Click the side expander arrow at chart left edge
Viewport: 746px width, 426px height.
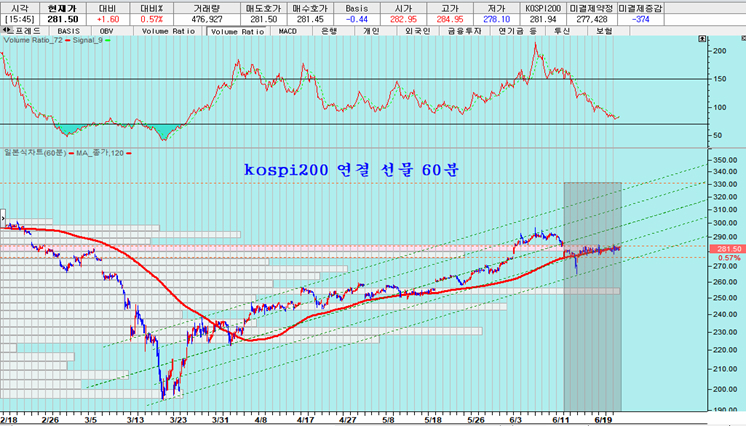click(x=3, y=218)
